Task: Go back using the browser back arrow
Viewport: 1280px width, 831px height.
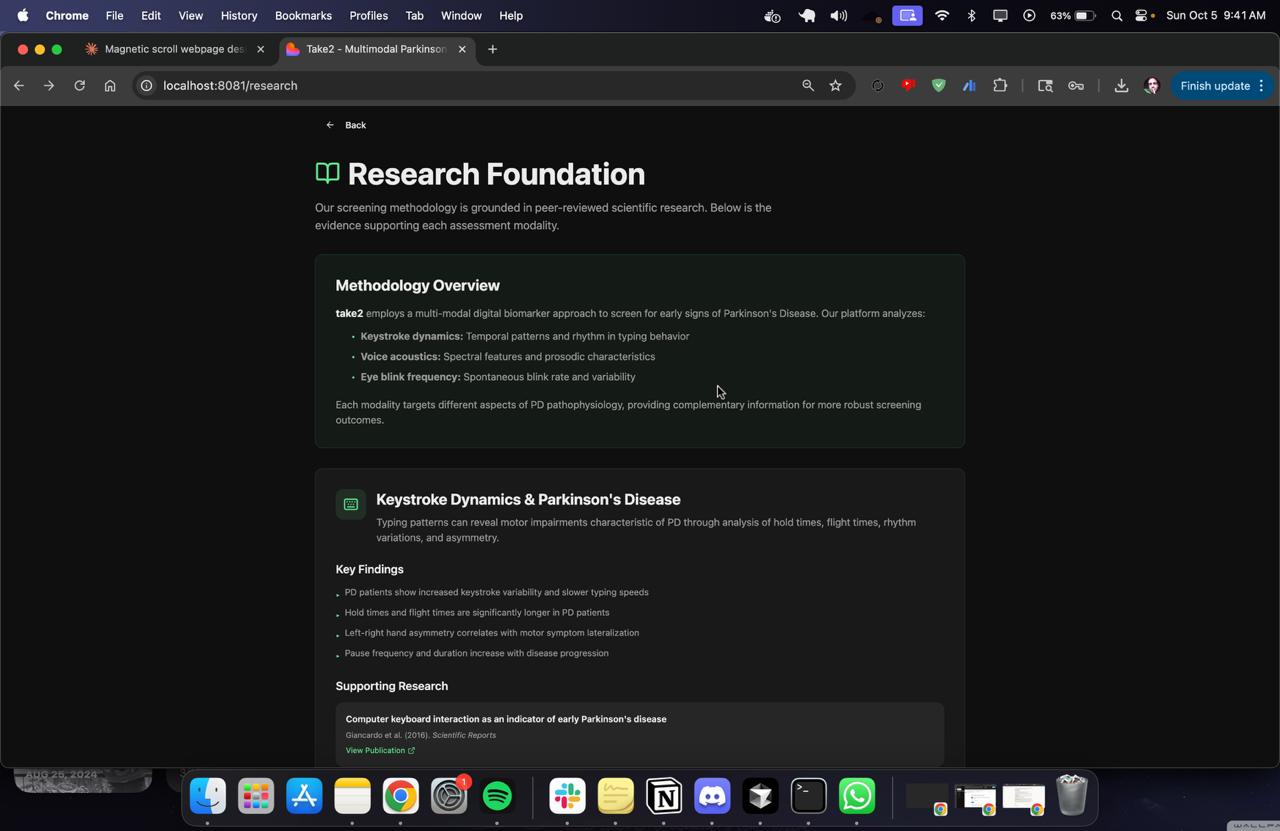Action: click(19, 86)
